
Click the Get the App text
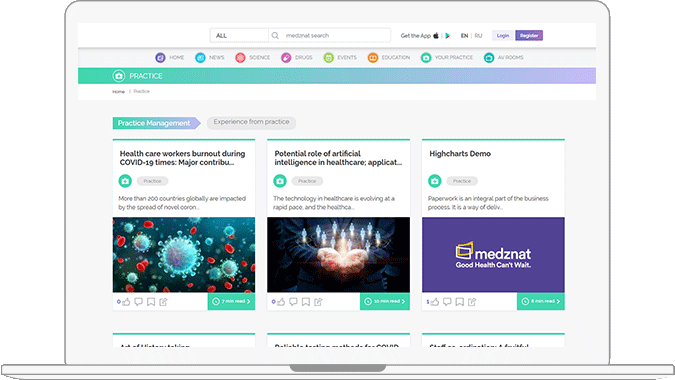coord(415,36)
